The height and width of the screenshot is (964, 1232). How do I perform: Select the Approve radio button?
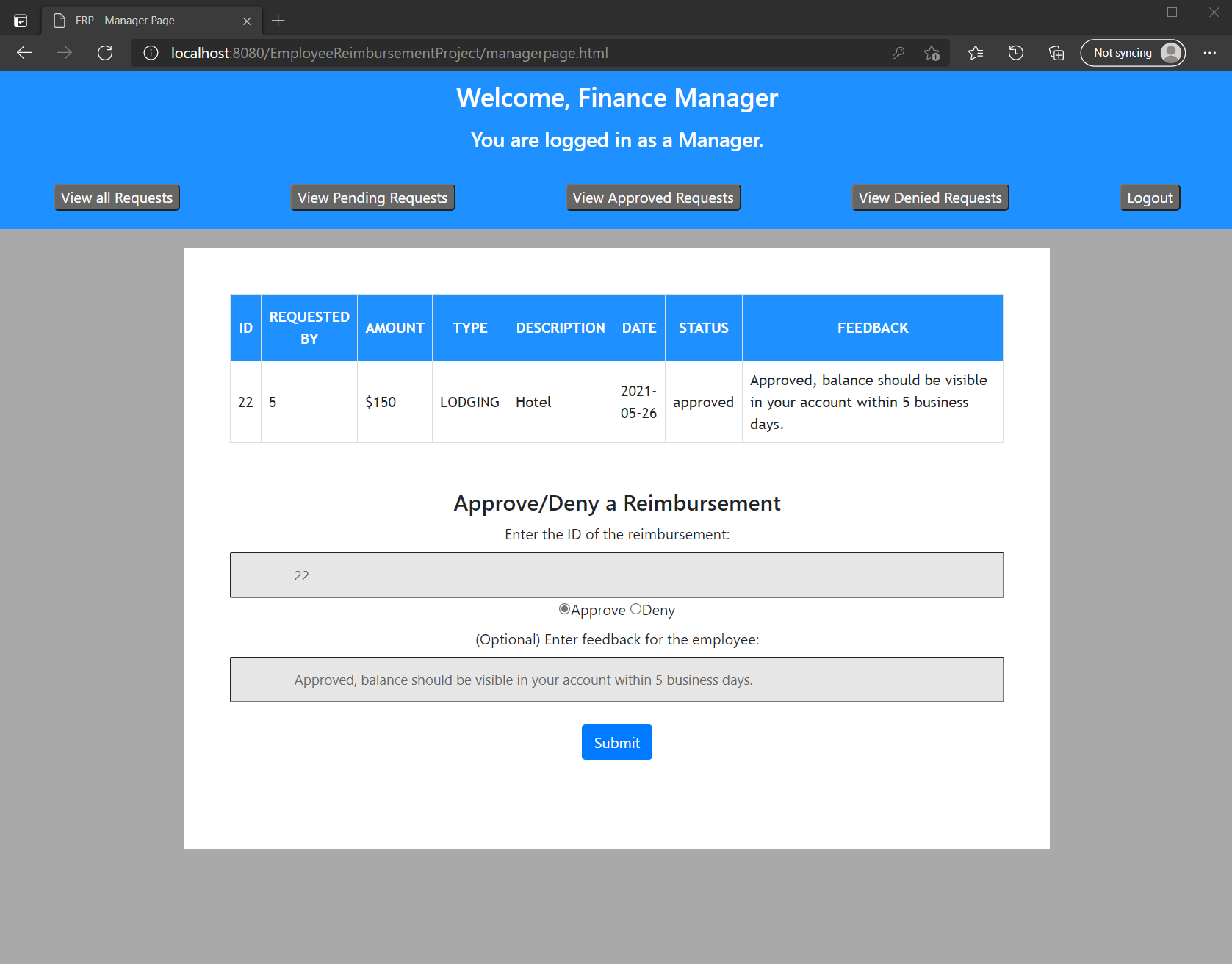564,609
